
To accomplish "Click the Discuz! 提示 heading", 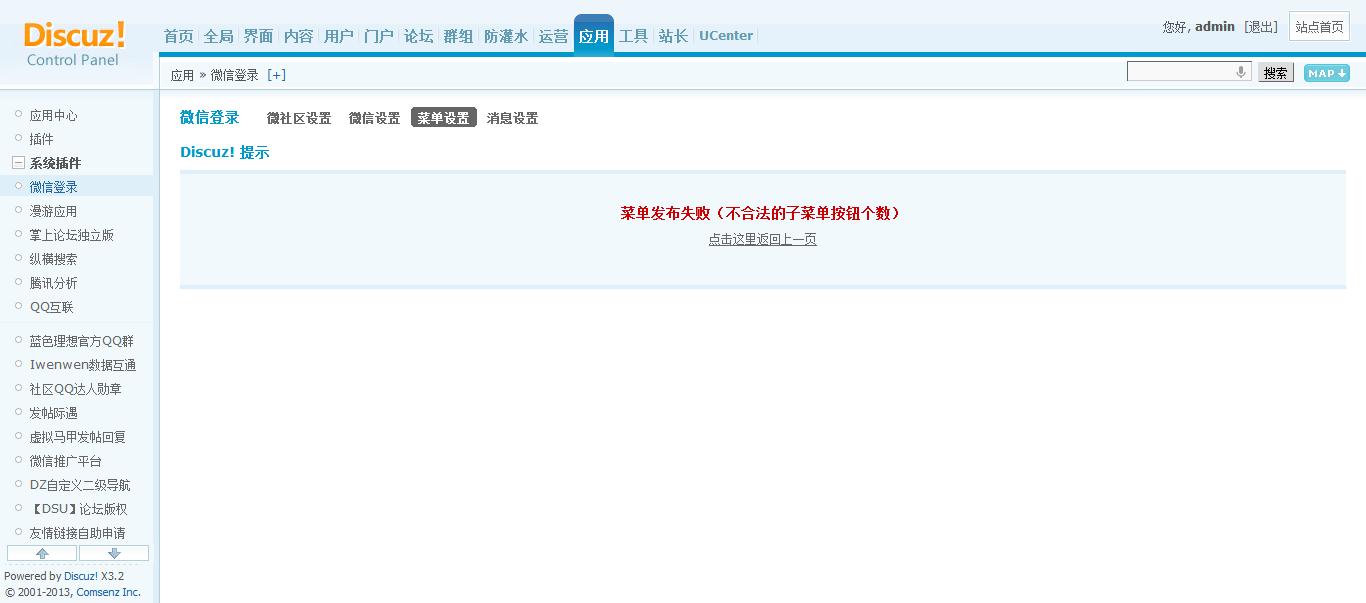I will coord(225,152).
